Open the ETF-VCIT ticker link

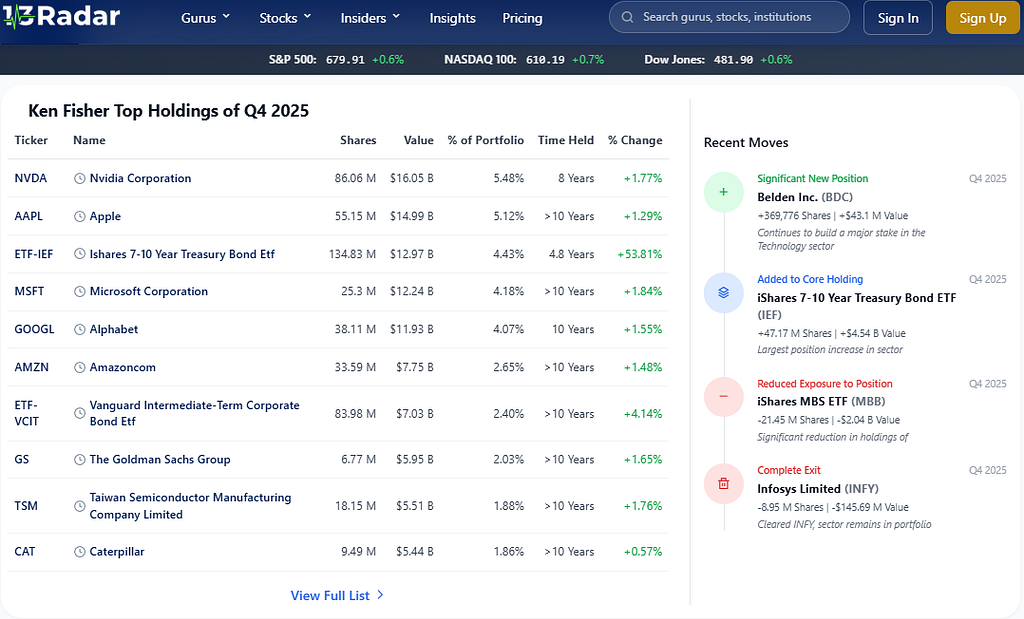(x=27, y=413)
